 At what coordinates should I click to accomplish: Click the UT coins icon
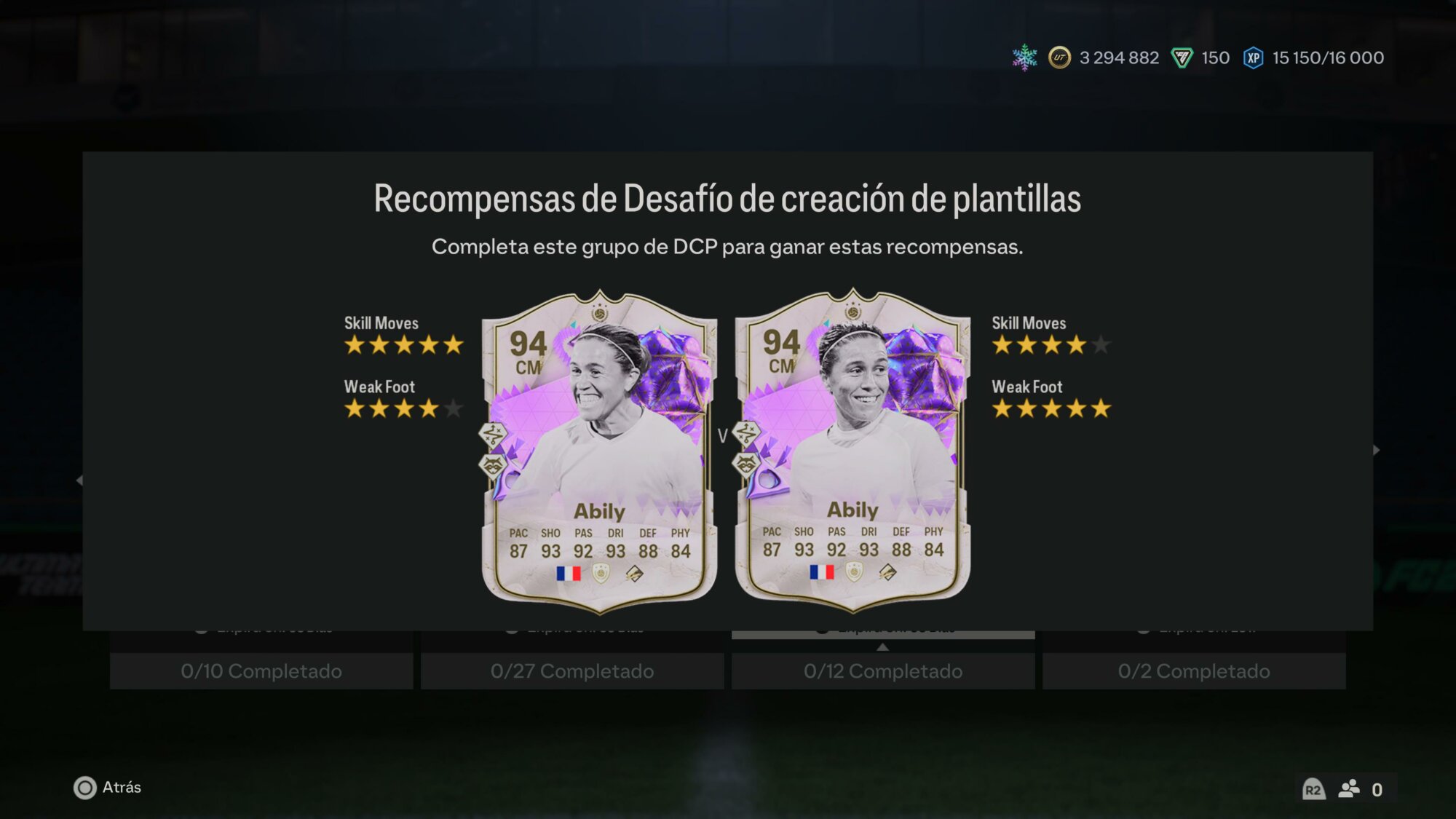1059,58
